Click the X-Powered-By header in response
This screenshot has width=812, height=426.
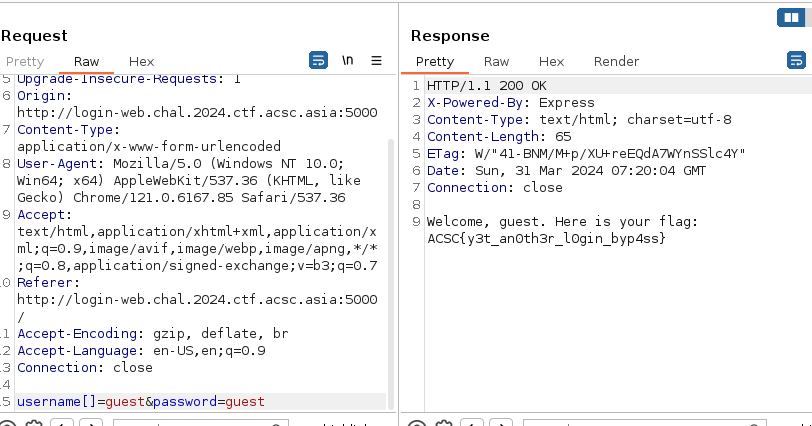click(511, 102)
